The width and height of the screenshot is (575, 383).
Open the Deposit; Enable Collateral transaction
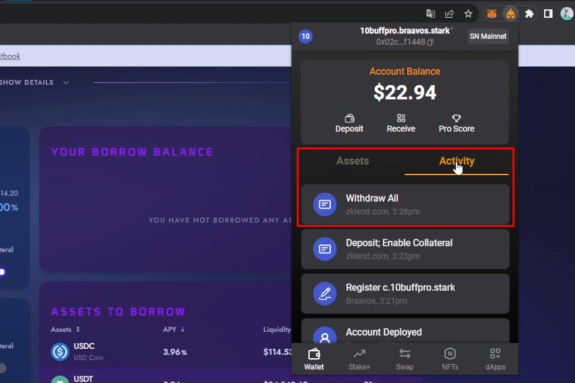tap(405, 249)
